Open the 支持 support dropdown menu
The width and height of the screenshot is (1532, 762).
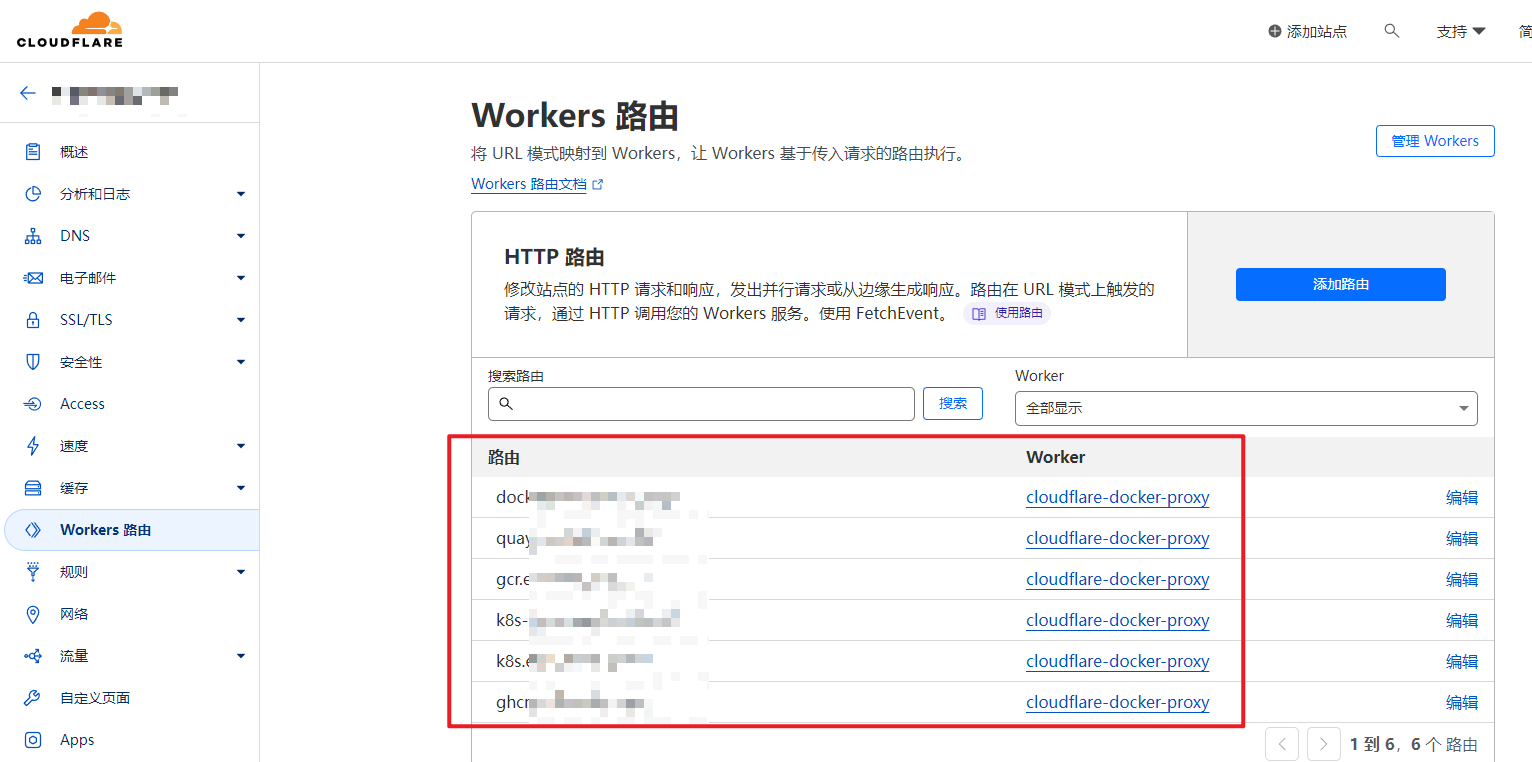coord(1461,32)
